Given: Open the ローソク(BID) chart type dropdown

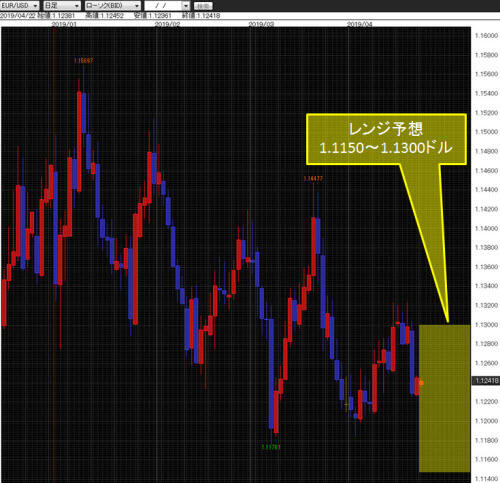Looking at the screenshot, I should click(x=112, y=5).
